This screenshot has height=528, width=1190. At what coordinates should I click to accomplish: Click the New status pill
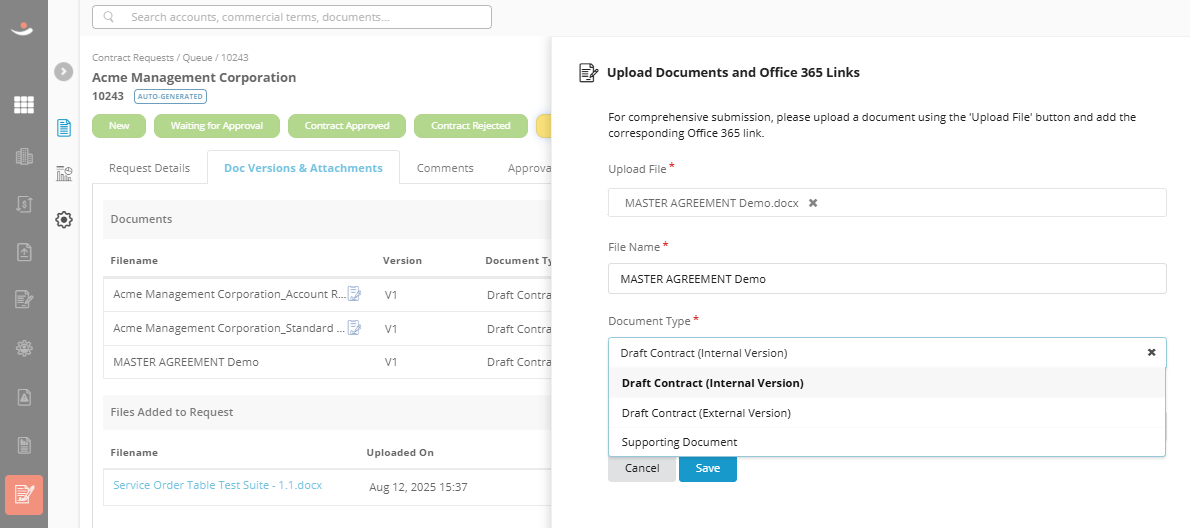(x=119, y=126)
